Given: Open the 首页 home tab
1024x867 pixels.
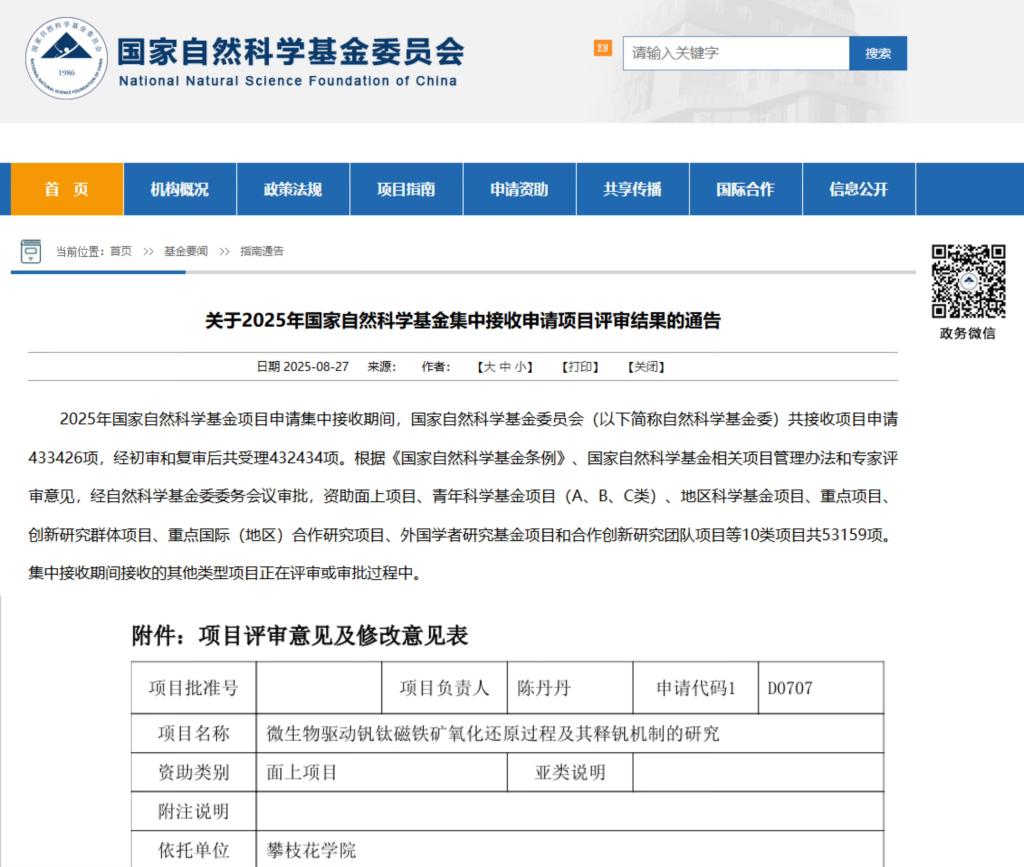Looking at the screenshot, I should [67, 189].
